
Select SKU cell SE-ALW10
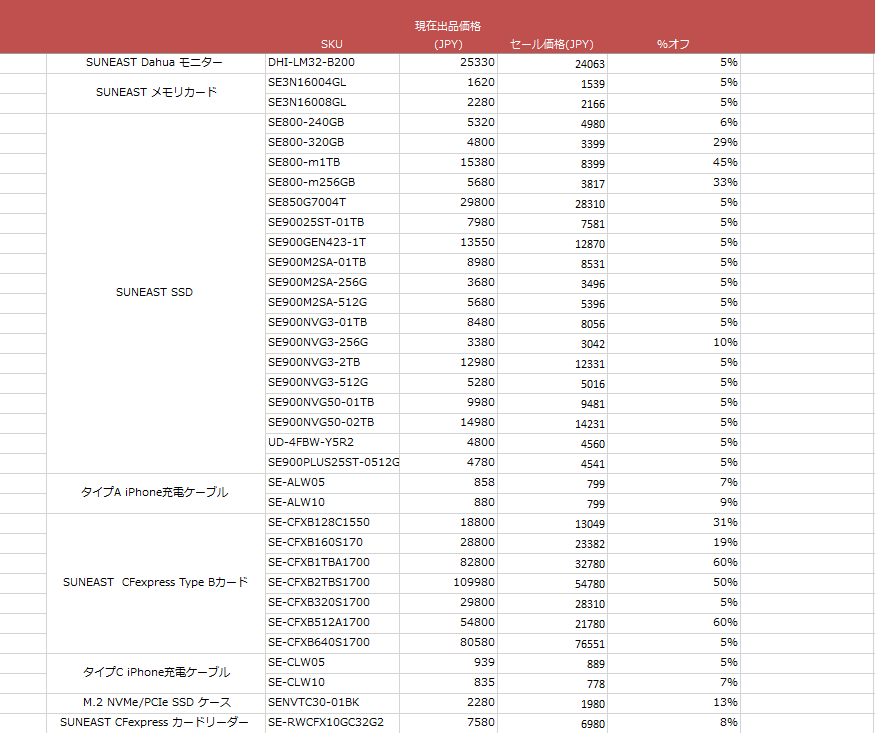coord(333,503)
